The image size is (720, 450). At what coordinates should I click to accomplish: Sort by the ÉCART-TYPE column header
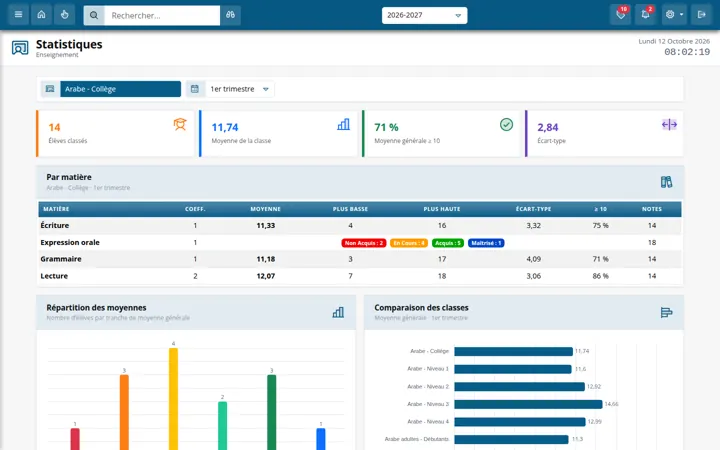[x=533, y=209]
